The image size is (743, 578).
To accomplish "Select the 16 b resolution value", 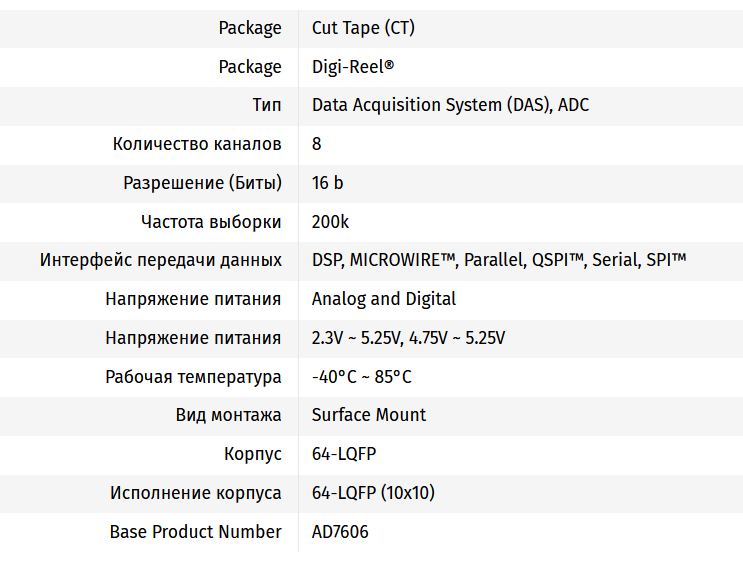I will [x=327, y=183].
